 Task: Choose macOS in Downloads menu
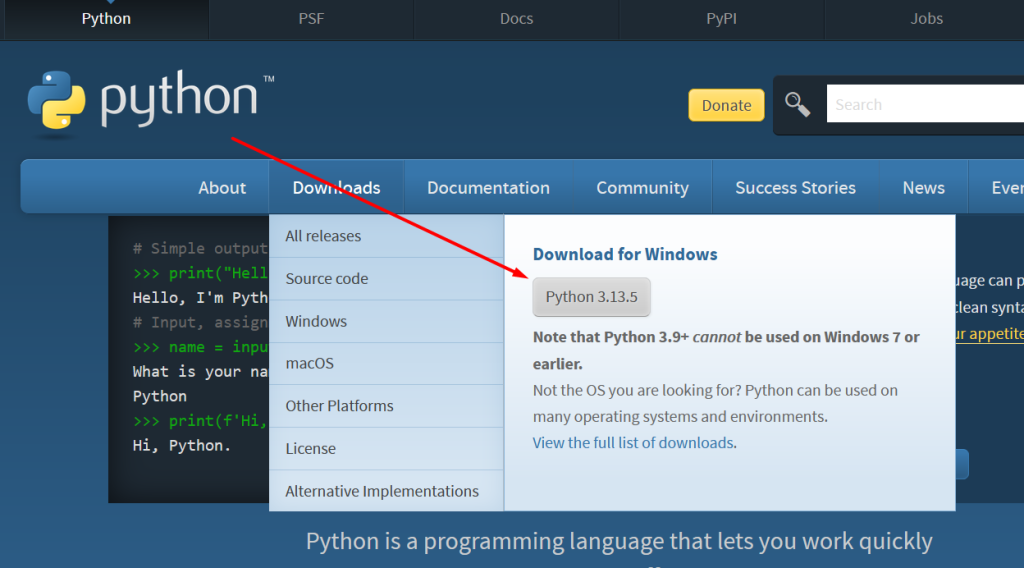pyautogui.click(x=386, y=364)
